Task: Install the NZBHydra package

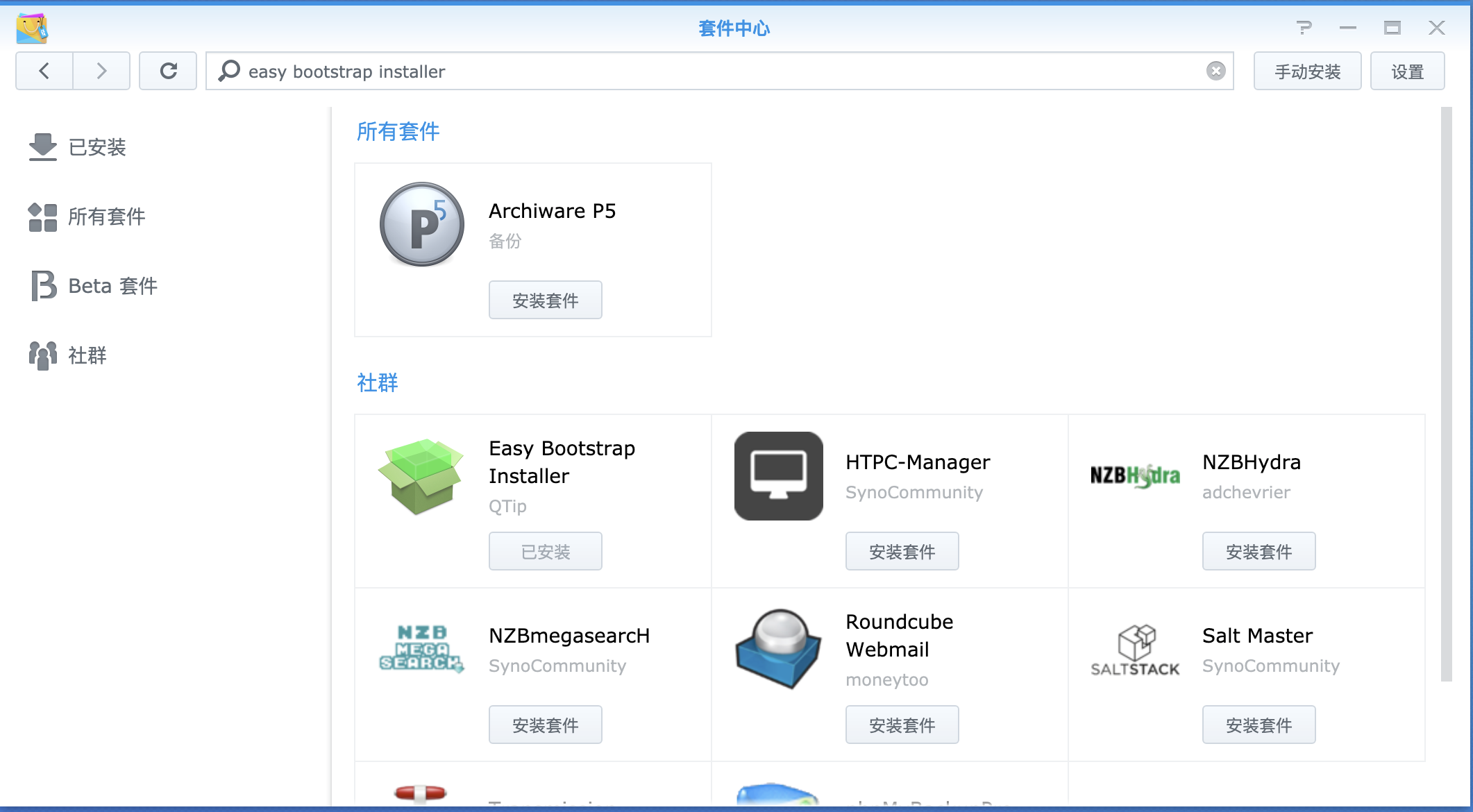Action: click(1259, 552)
